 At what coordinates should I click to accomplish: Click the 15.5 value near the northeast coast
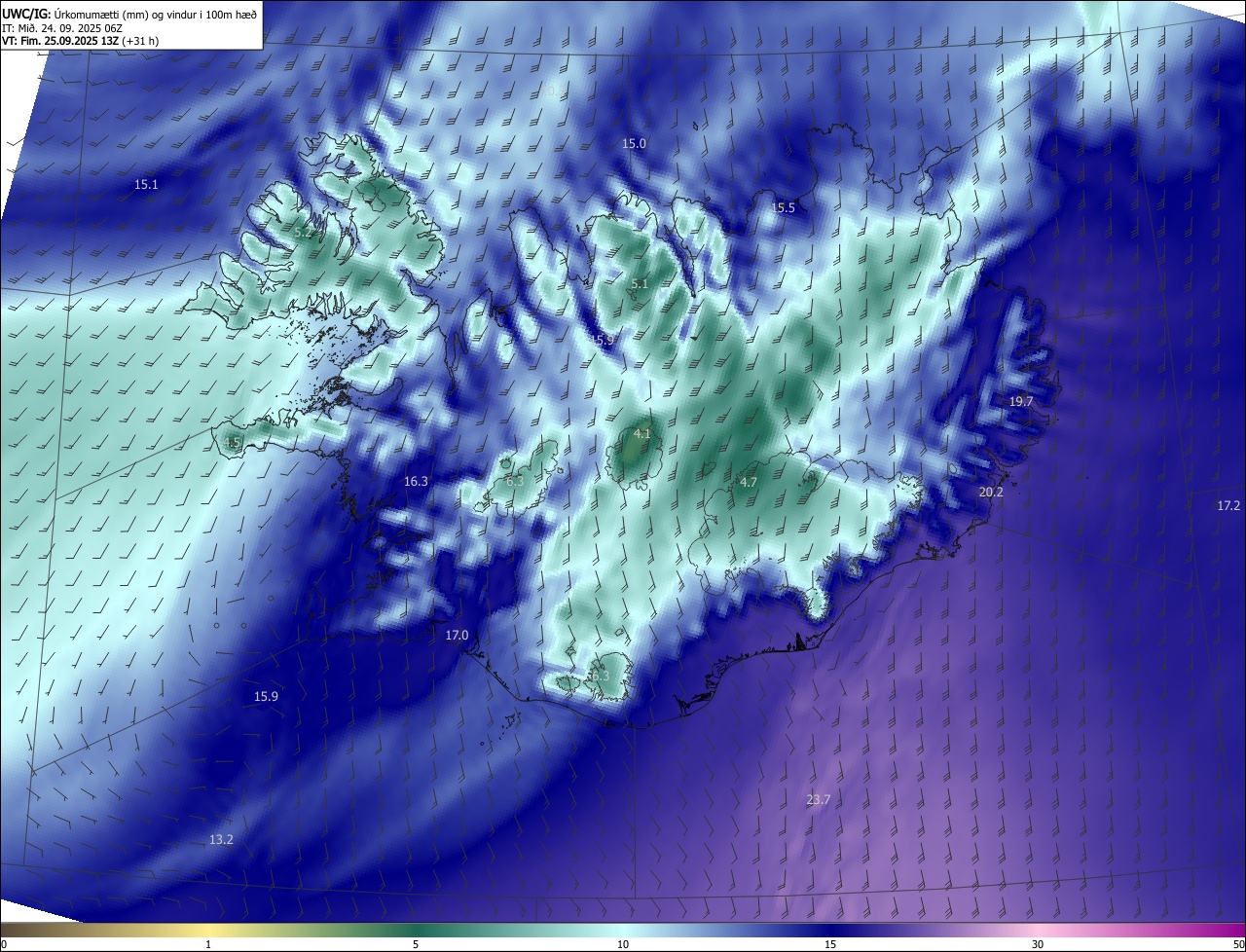(784, 207)
